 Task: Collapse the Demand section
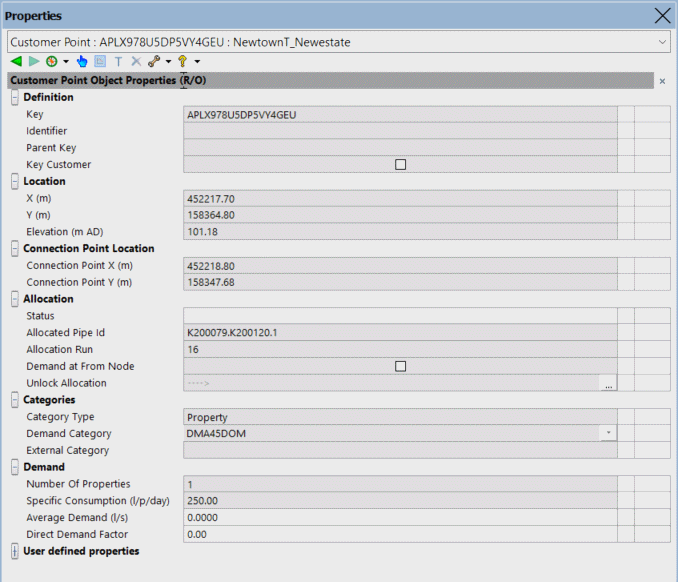coord(15,467)
